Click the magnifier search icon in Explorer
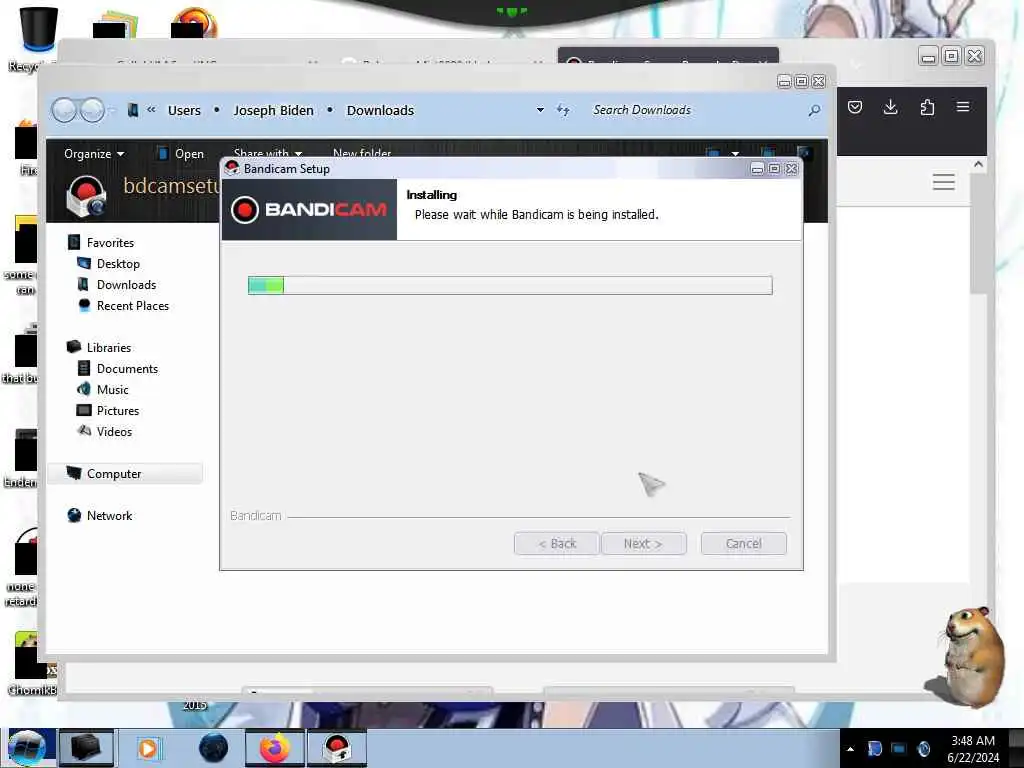Screen dimensions: 1024x768 pos(814,110)
